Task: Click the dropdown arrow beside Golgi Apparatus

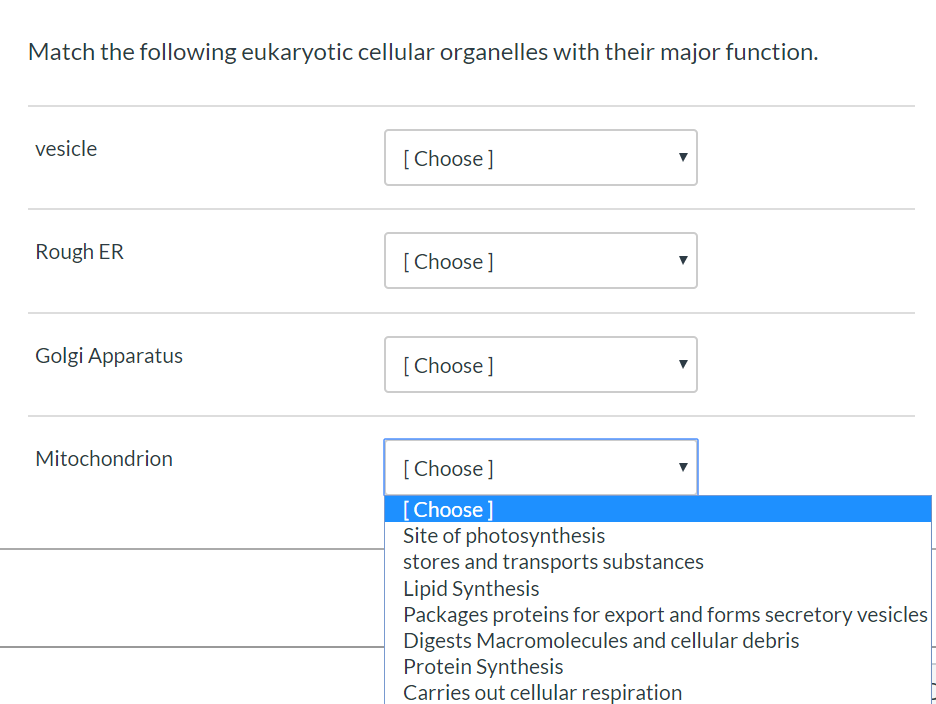Action: 682,364
